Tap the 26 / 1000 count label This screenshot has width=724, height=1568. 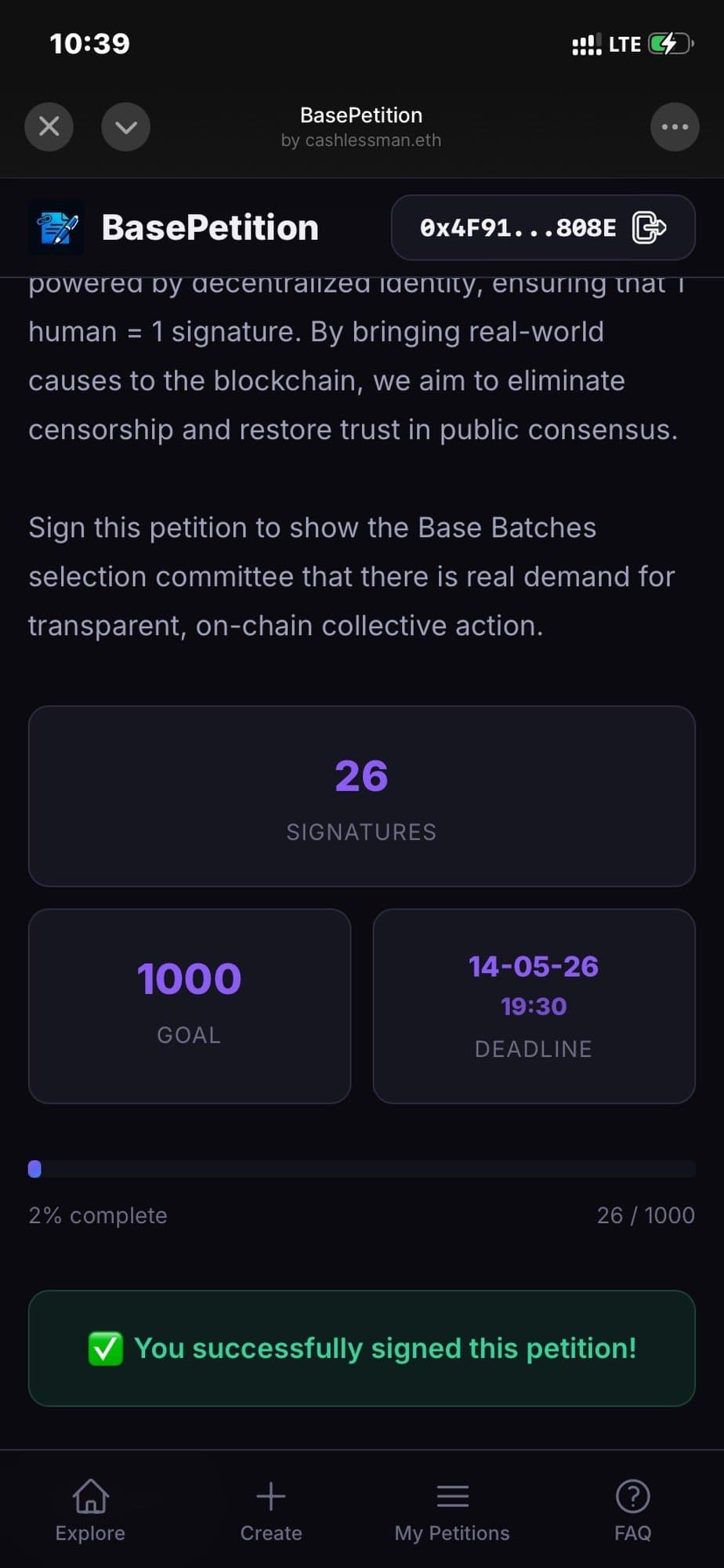coord(645,1215)
